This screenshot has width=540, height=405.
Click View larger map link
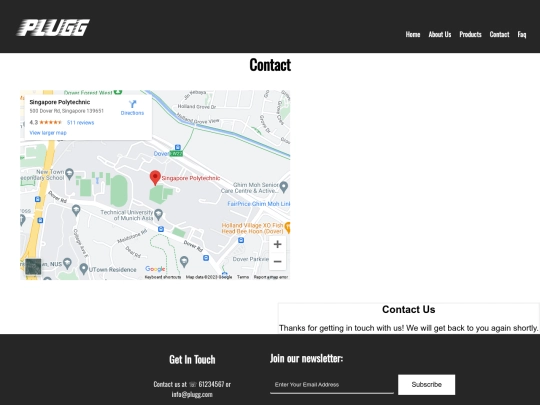(48, 133)
